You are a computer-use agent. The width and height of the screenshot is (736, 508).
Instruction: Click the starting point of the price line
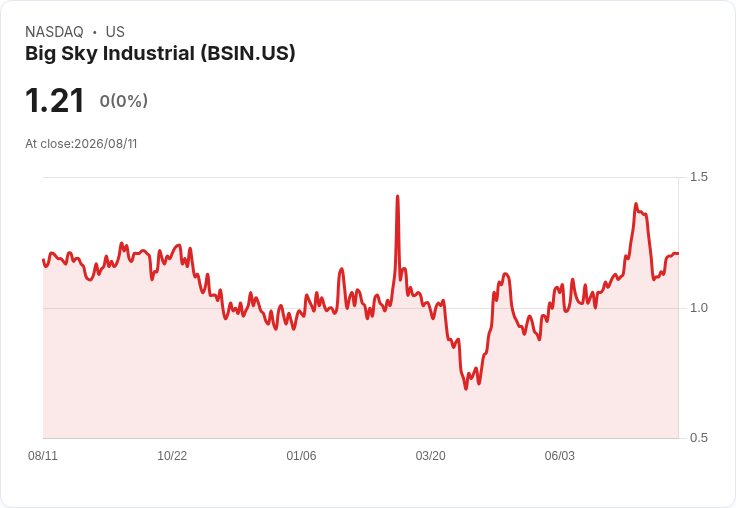tap(43, 259)
